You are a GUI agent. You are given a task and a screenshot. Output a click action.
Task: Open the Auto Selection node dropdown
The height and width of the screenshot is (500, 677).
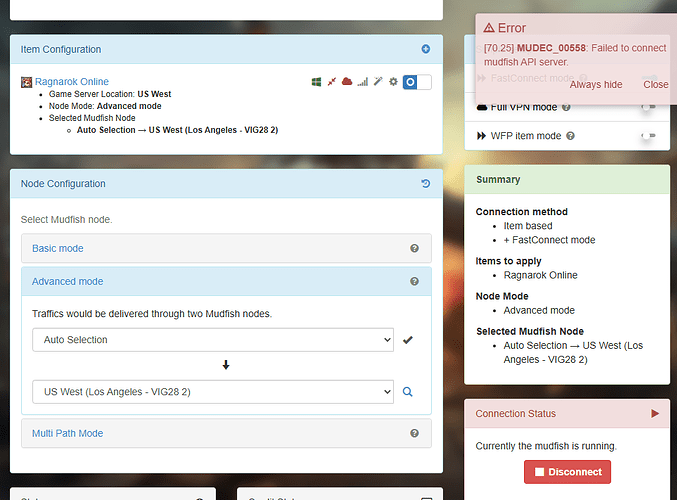pyautogui.click(x=213, y=340)
